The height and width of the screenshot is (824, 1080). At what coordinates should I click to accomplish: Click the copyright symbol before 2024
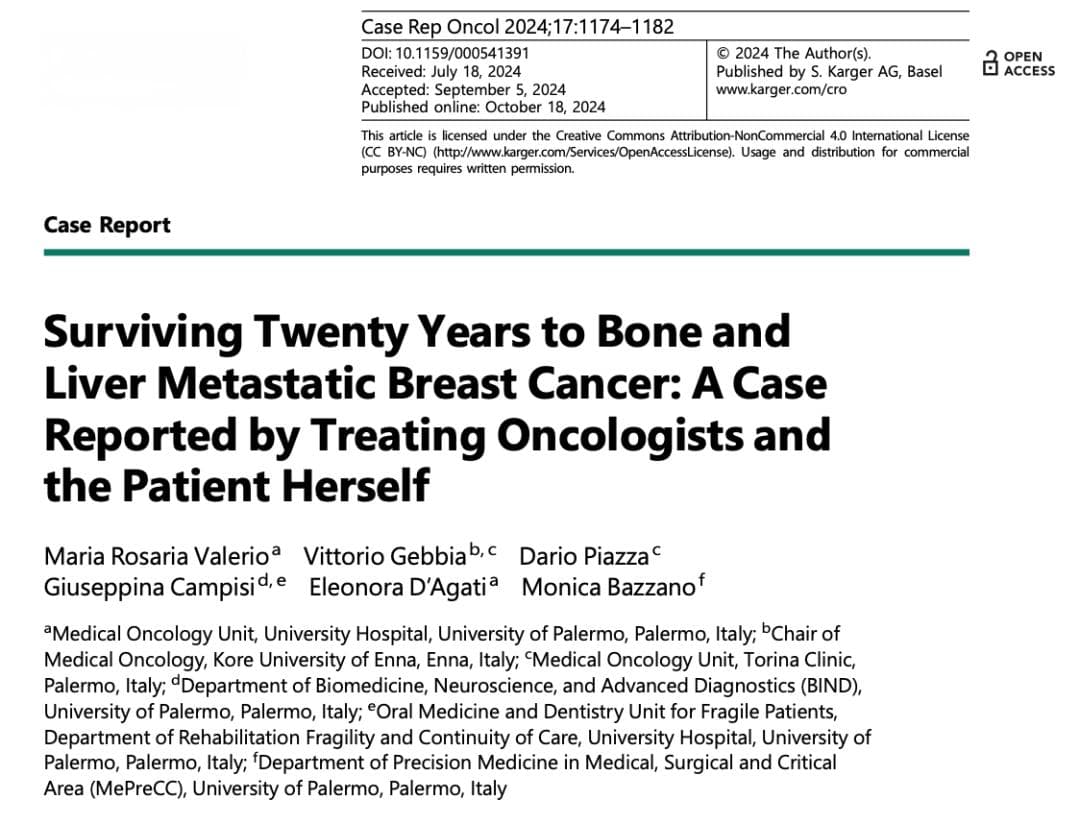tap(723, 54)
